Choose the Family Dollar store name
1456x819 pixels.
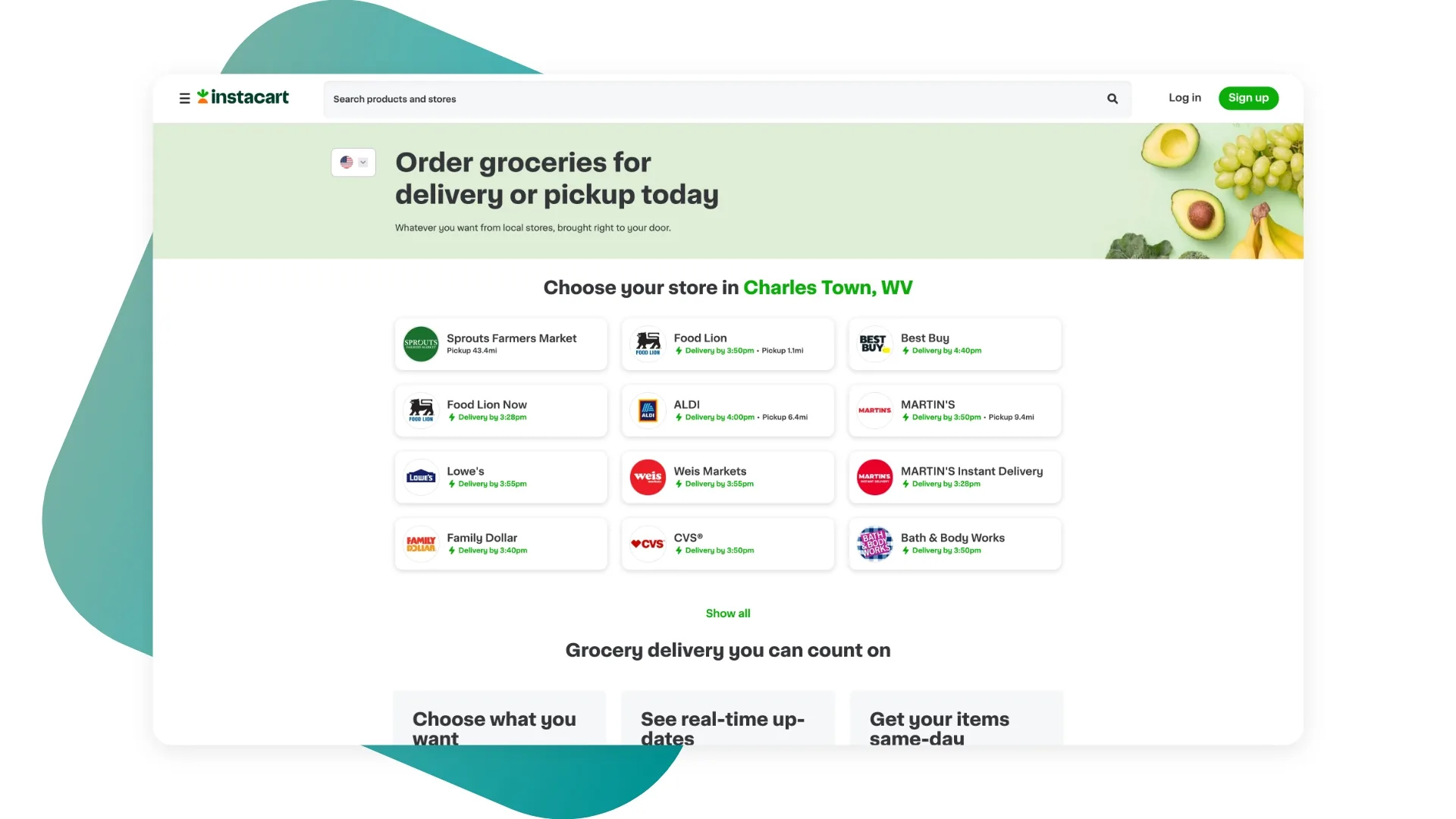coord(482,538)
